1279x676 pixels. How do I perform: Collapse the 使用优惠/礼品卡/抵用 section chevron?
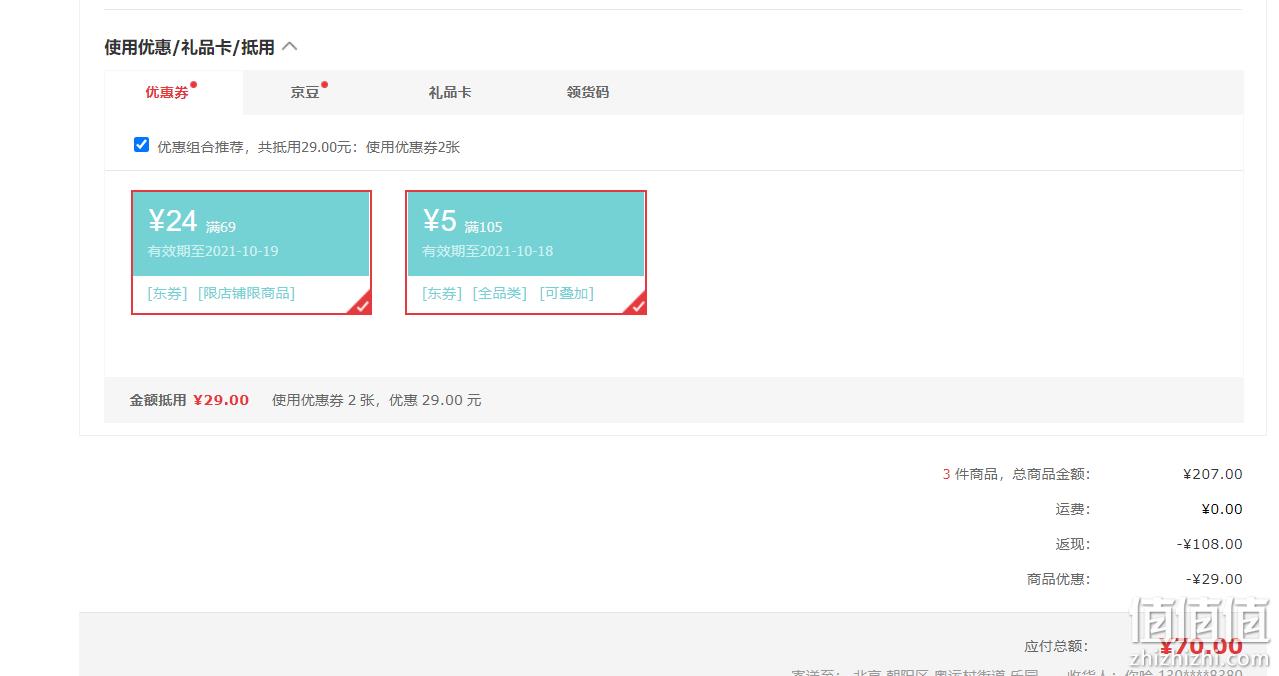pos(290,47)
